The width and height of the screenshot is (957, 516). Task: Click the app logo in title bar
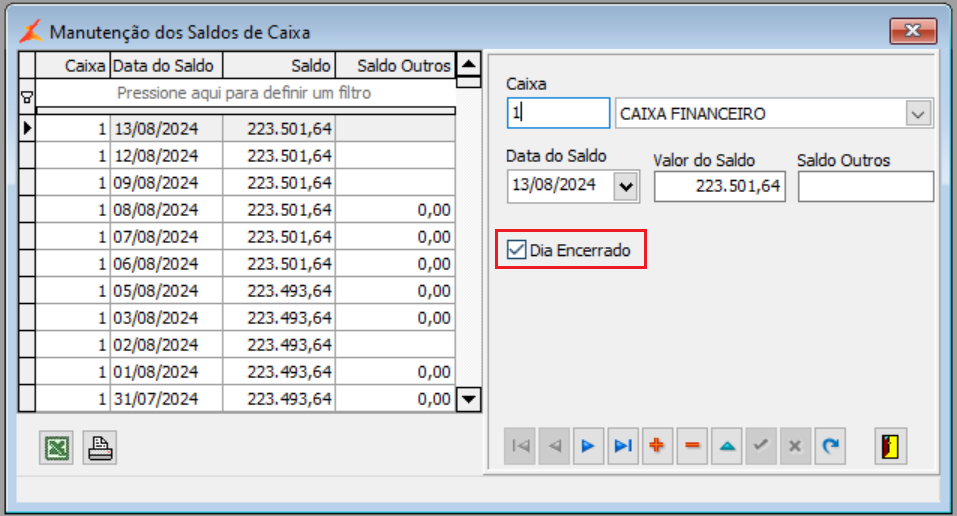click(x=31, y=31)
